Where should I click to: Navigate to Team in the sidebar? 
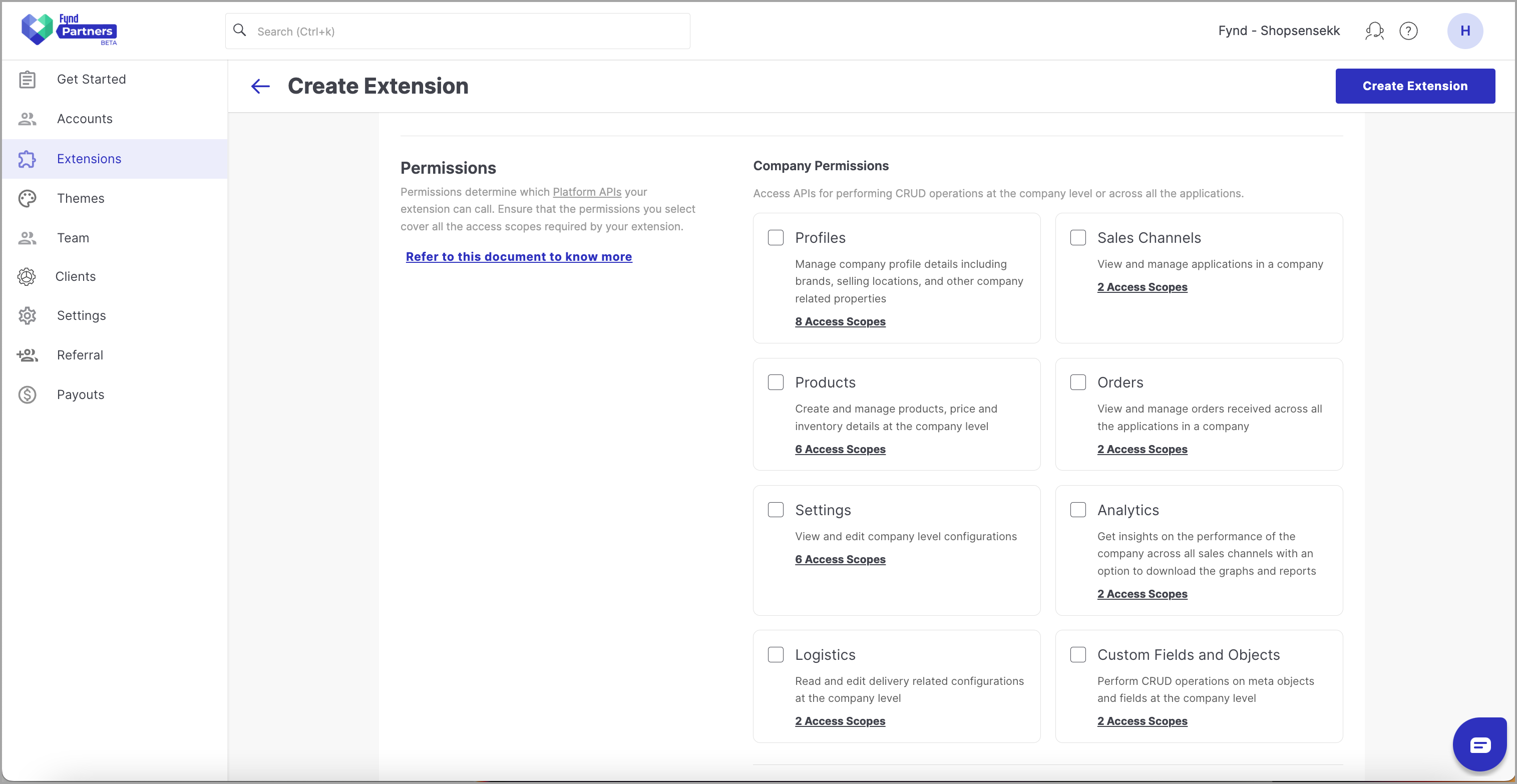click(73, 238)
